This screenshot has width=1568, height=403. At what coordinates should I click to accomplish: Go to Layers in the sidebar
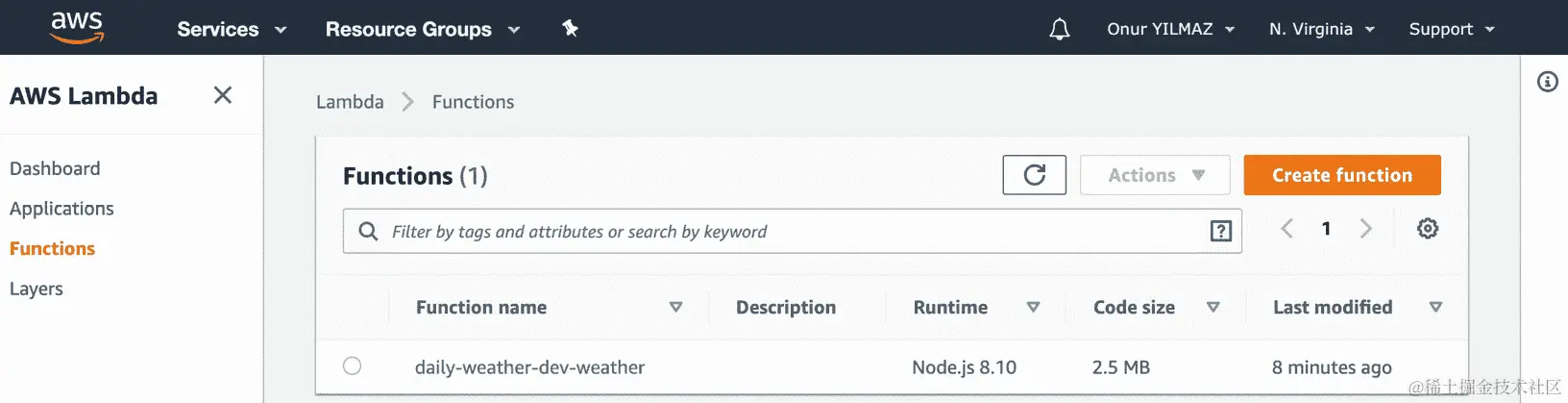(x=37, y=289)
